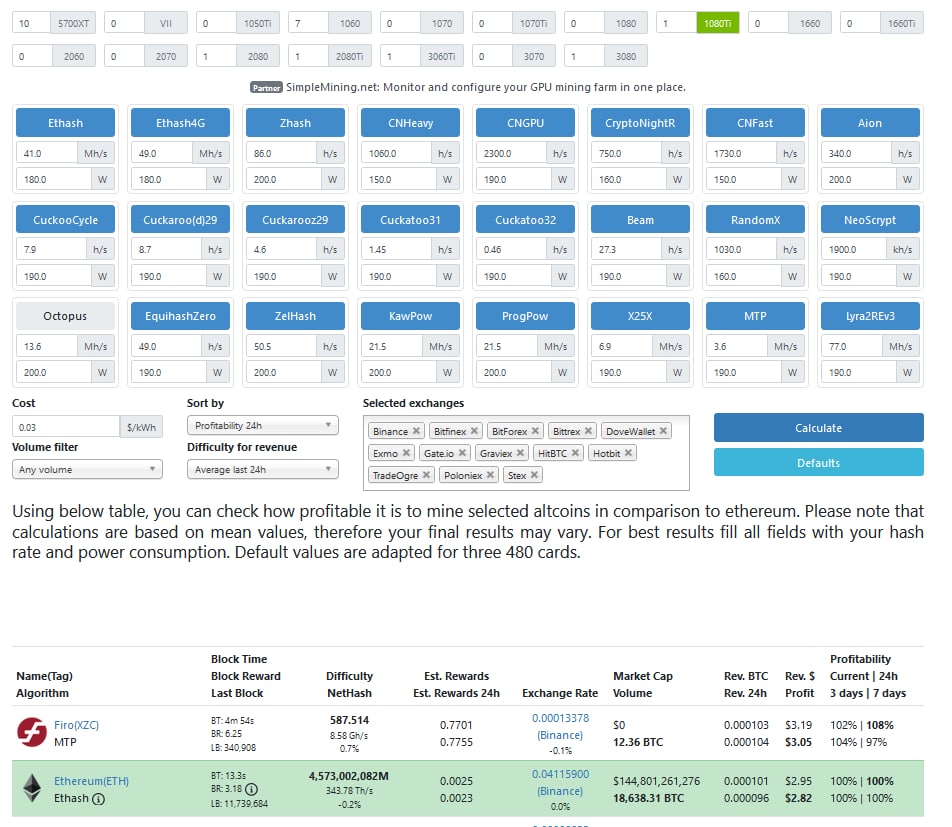Toggle the X25X algorithm
The height and width of the screenshot is (827, 952).
[x=640, y=316]
